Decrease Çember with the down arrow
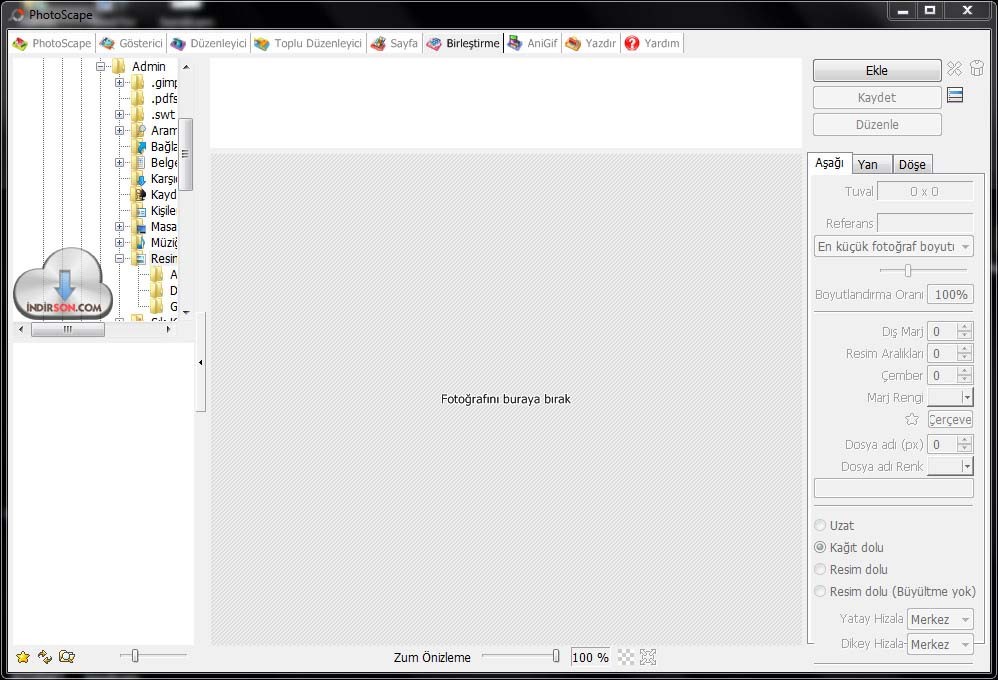This screenshot has width=998, height=680. click(965, 379)
